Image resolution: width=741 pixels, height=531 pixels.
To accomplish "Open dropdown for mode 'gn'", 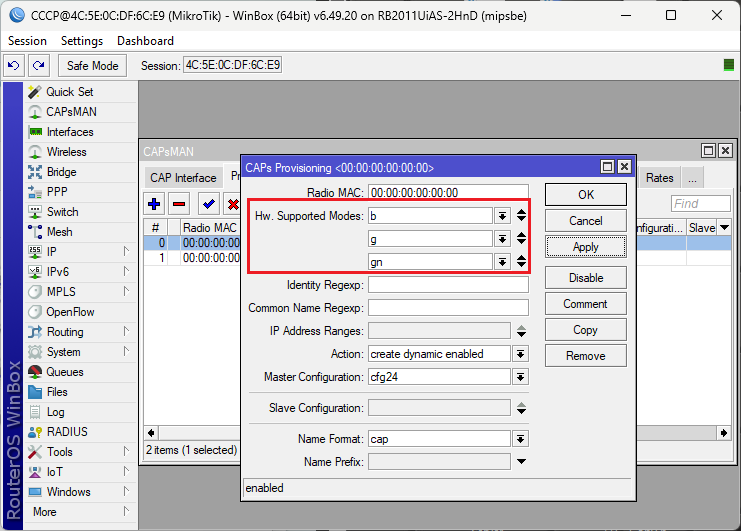I will 502,262.
